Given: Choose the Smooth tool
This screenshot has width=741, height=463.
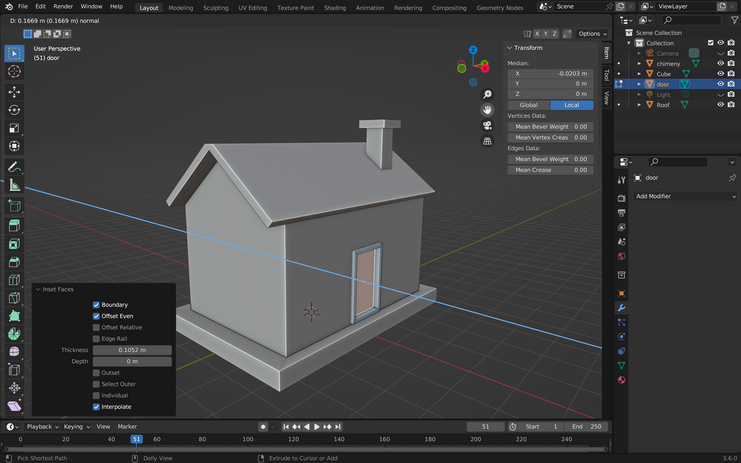Looking at the screenshot, I should click(14, 352).
